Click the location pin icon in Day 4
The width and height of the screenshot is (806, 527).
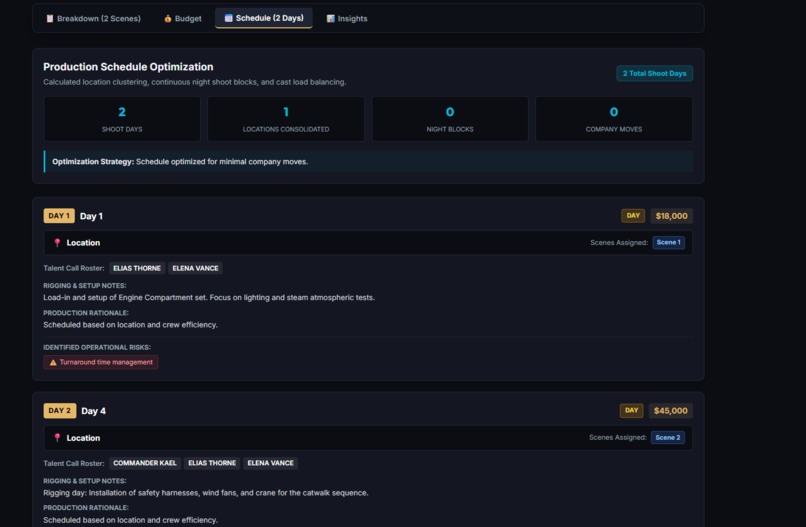(57, 438)
